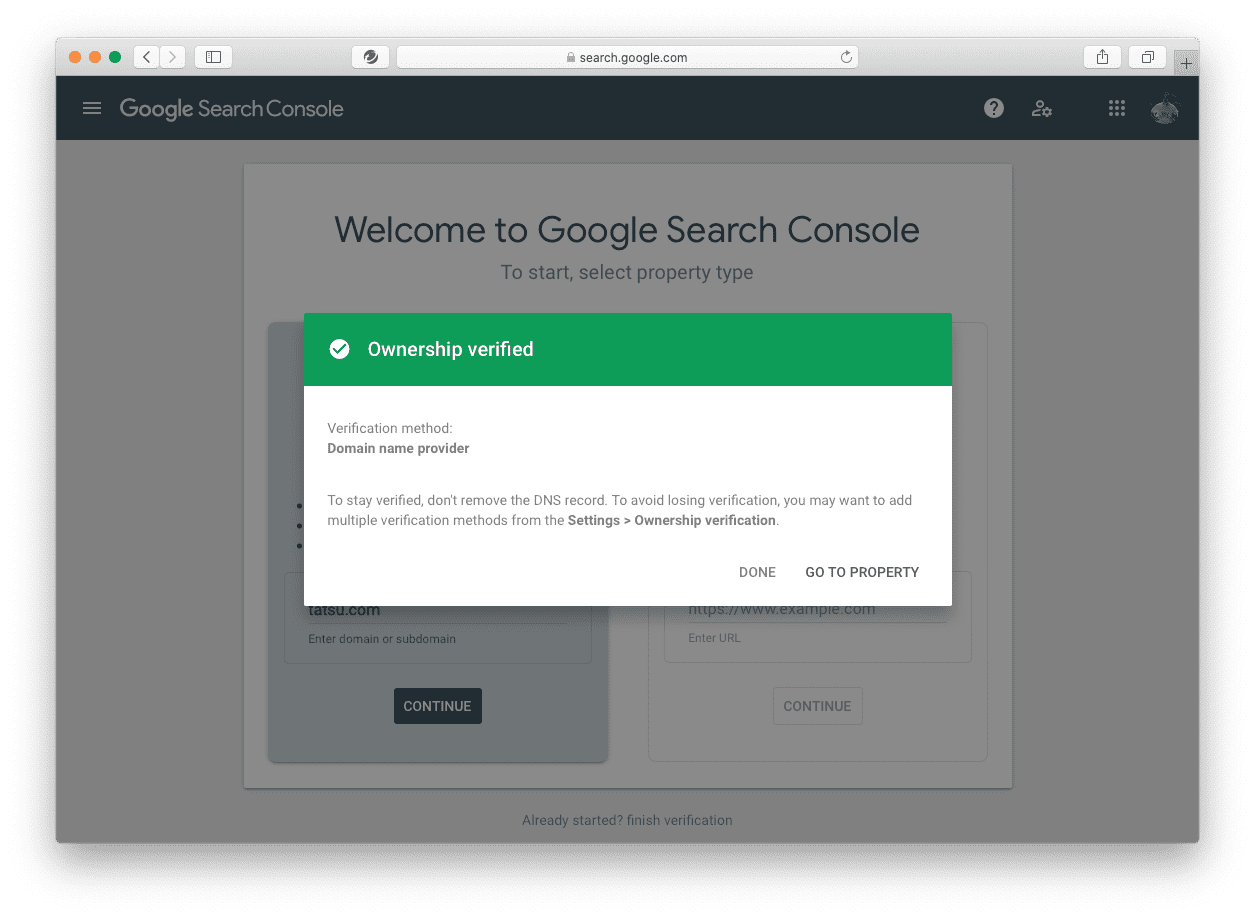Viewport: 1255px width, 917px height.
Task: Reload the page in address bar
Action: 846,57
